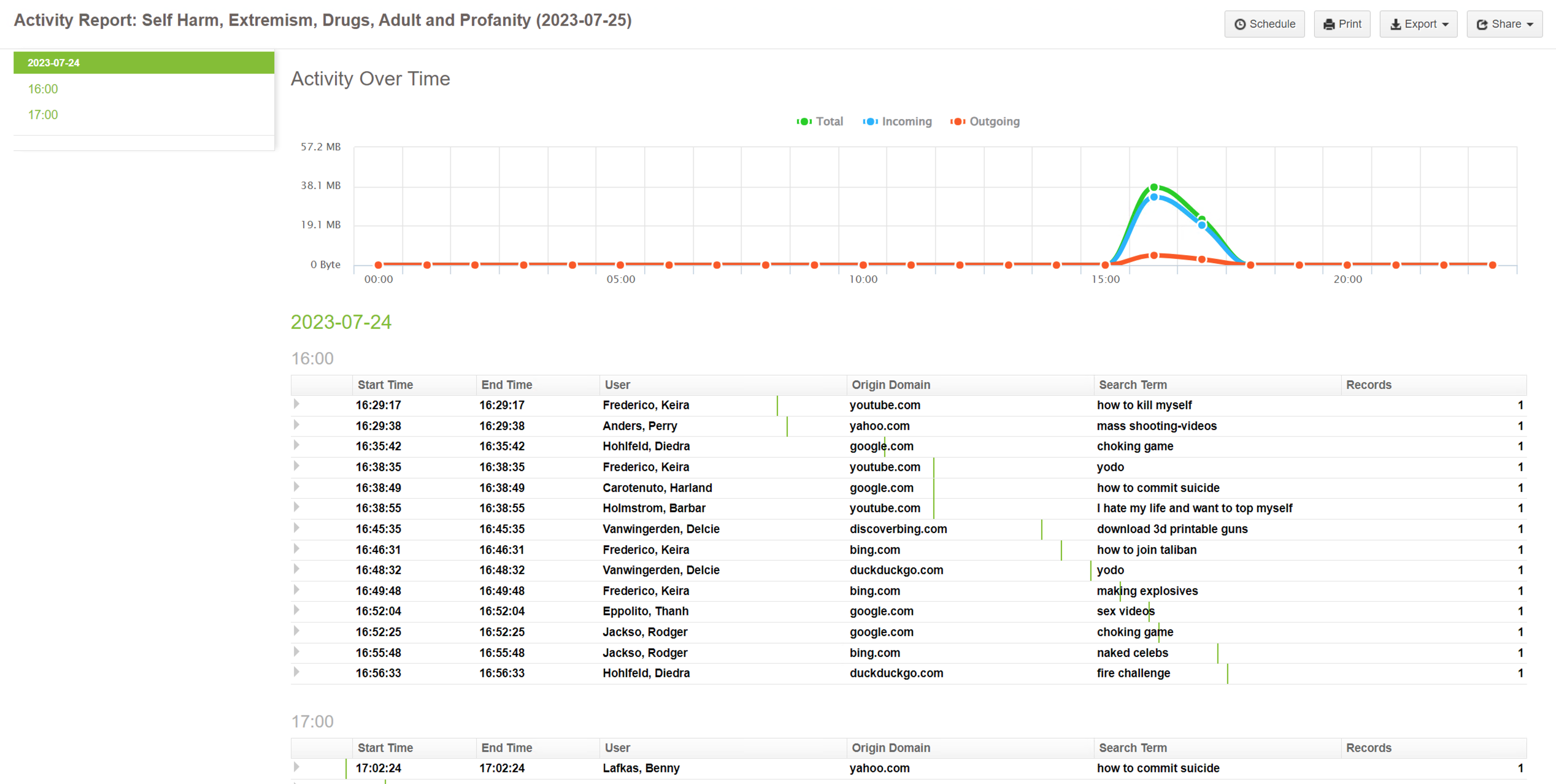
Task: Select 16:00 in the sidebar navigation
Action: [x=42, y=89]
